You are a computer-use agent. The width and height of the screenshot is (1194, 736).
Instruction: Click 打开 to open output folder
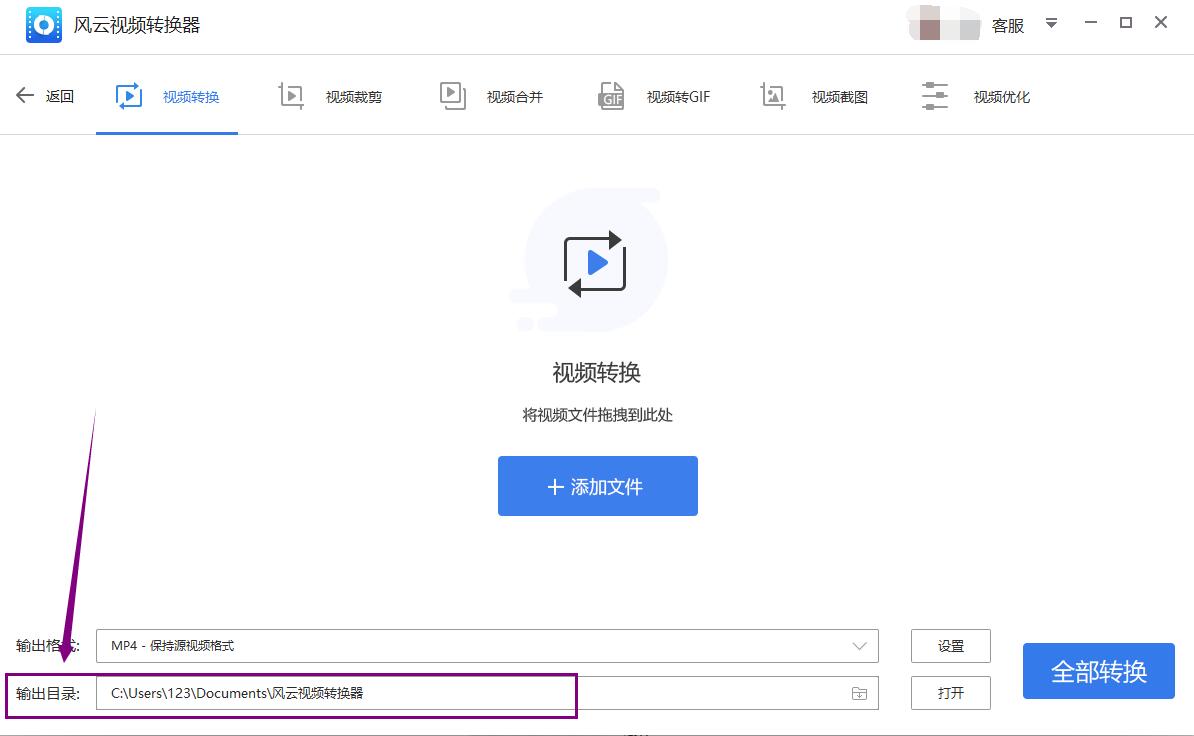point(951,693)
